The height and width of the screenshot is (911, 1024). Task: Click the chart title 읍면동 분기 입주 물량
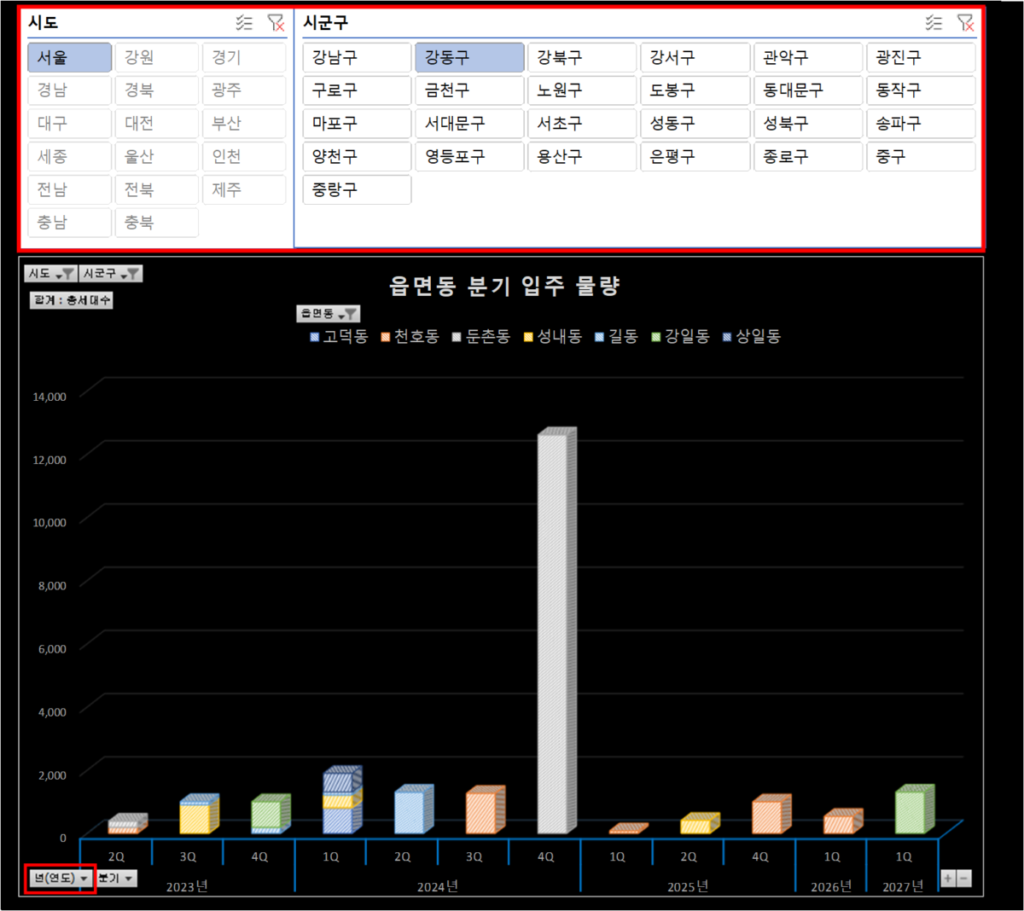(505, 286)
